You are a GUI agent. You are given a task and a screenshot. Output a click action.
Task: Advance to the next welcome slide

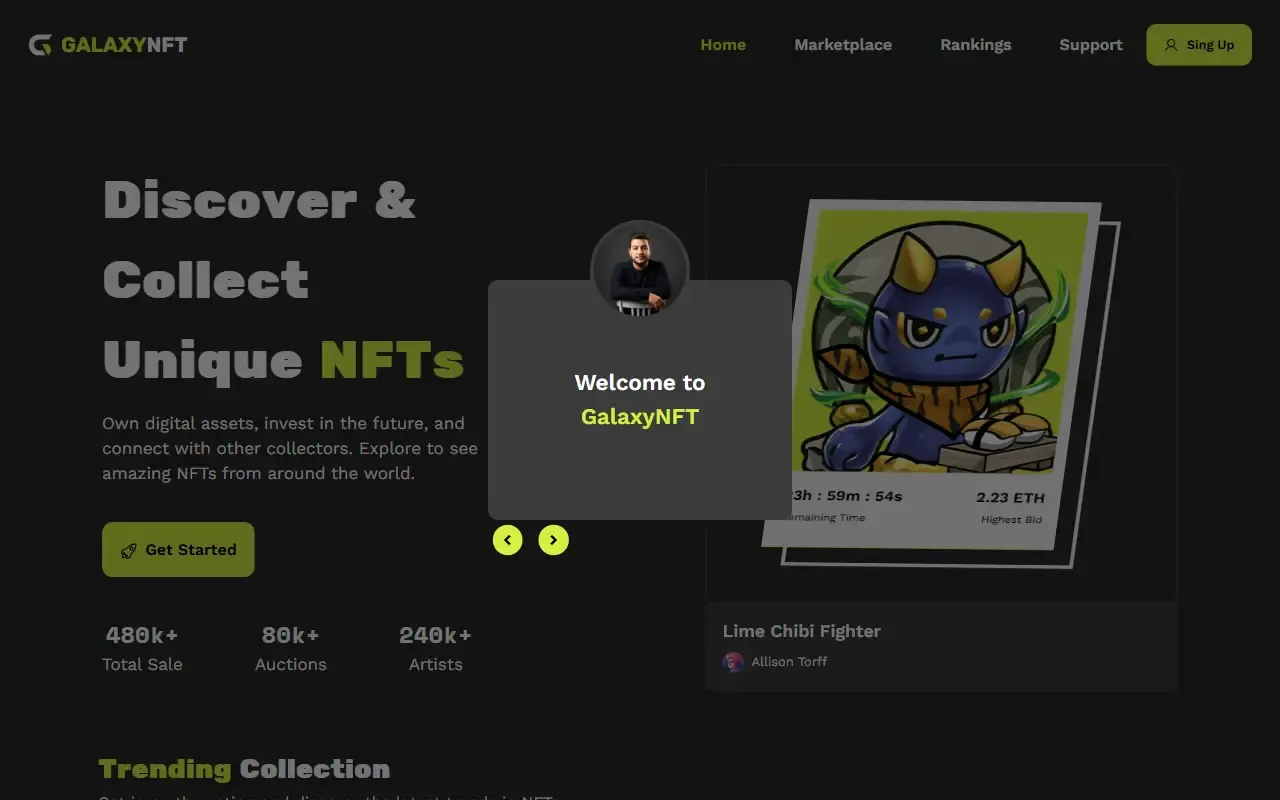554,540
